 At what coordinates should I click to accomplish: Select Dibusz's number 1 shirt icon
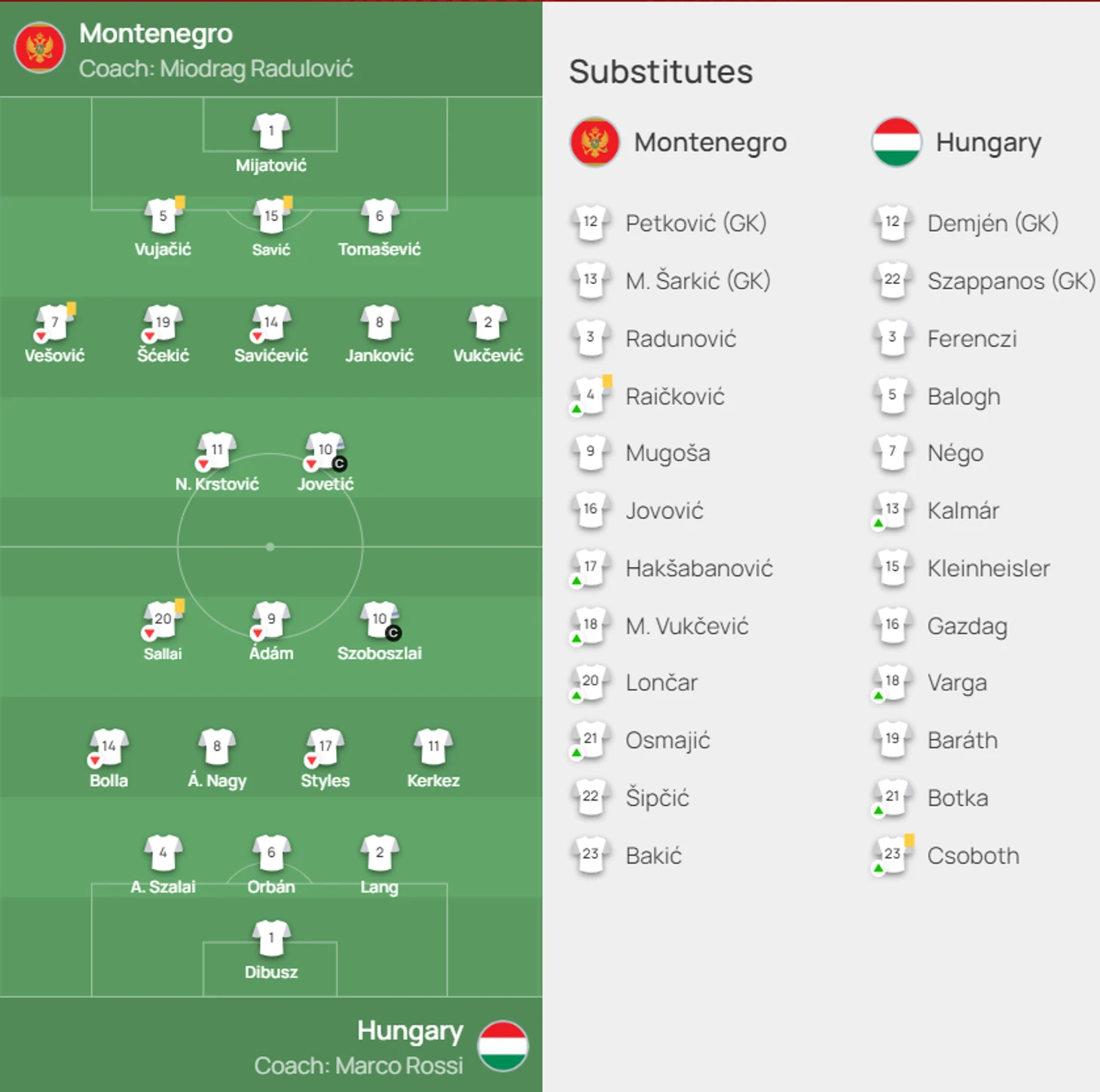pos(271,938)
